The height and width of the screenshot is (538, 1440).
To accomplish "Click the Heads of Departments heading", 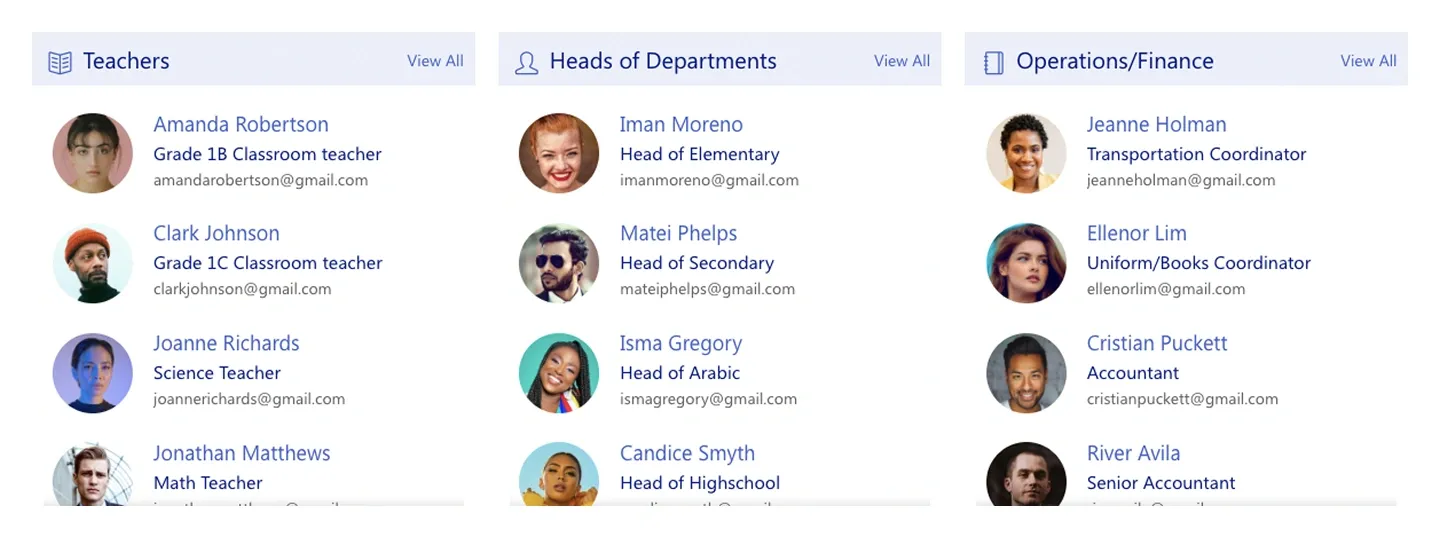I will pos(663,62).
